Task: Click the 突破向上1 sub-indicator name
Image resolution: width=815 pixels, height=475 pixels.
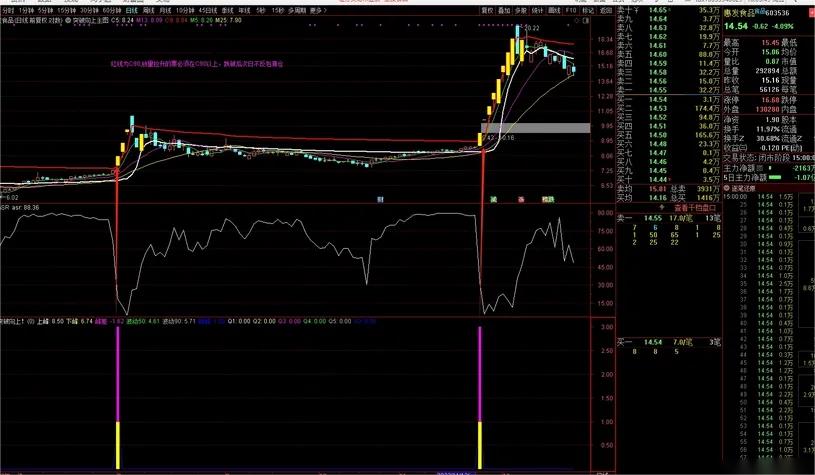Action: pos(13,321)
